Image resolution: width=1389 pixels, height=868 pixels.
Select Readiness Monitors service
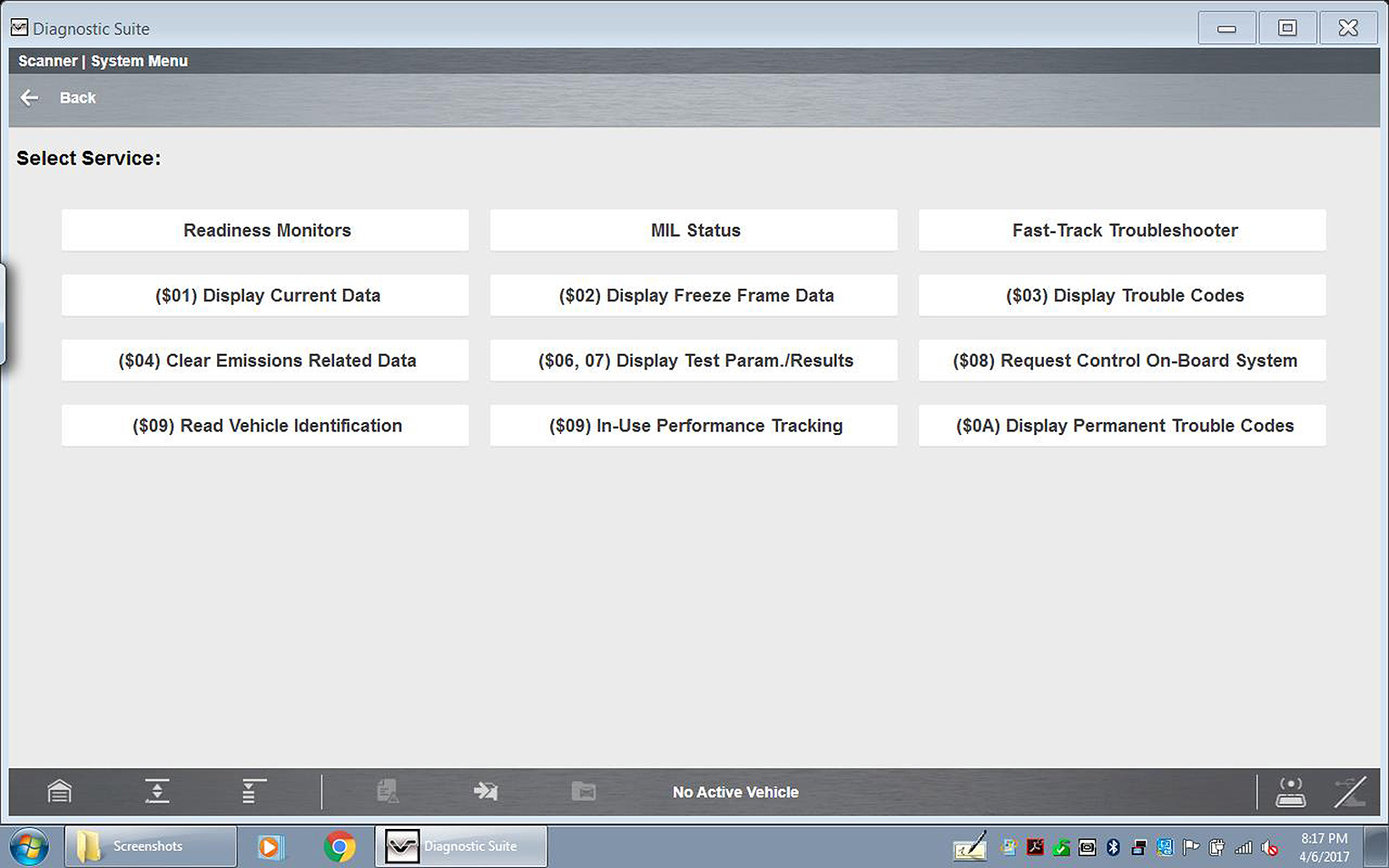point(266,231)
